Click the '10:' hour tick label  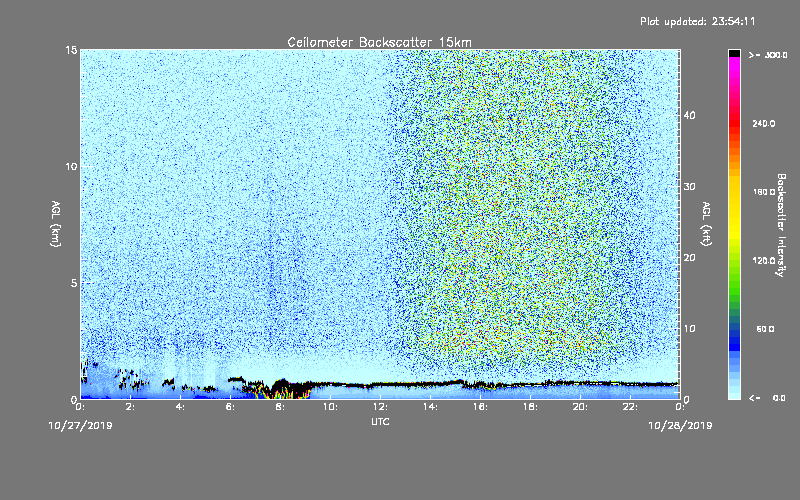coord(330,407)
